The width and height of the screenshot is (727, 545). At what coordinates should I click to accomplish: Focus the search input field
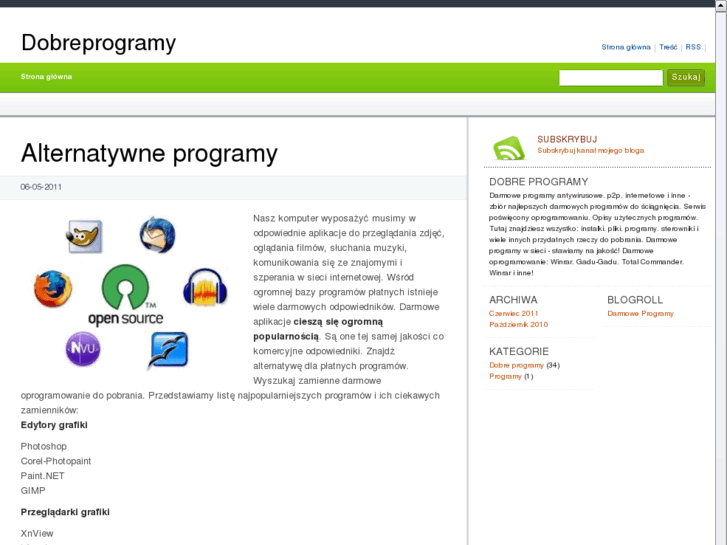(x=611, y=77)
